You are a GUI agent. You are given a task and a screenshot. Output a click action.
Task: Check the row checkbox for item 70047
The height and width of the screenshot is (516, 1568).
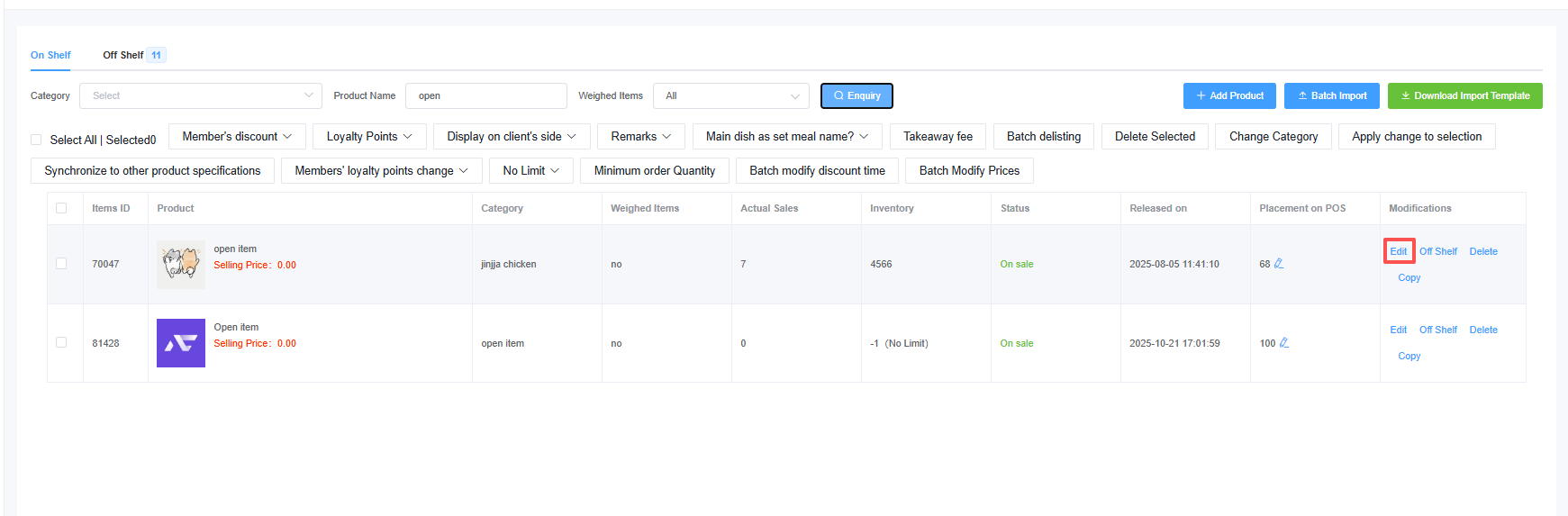click(x=61, y=264)
